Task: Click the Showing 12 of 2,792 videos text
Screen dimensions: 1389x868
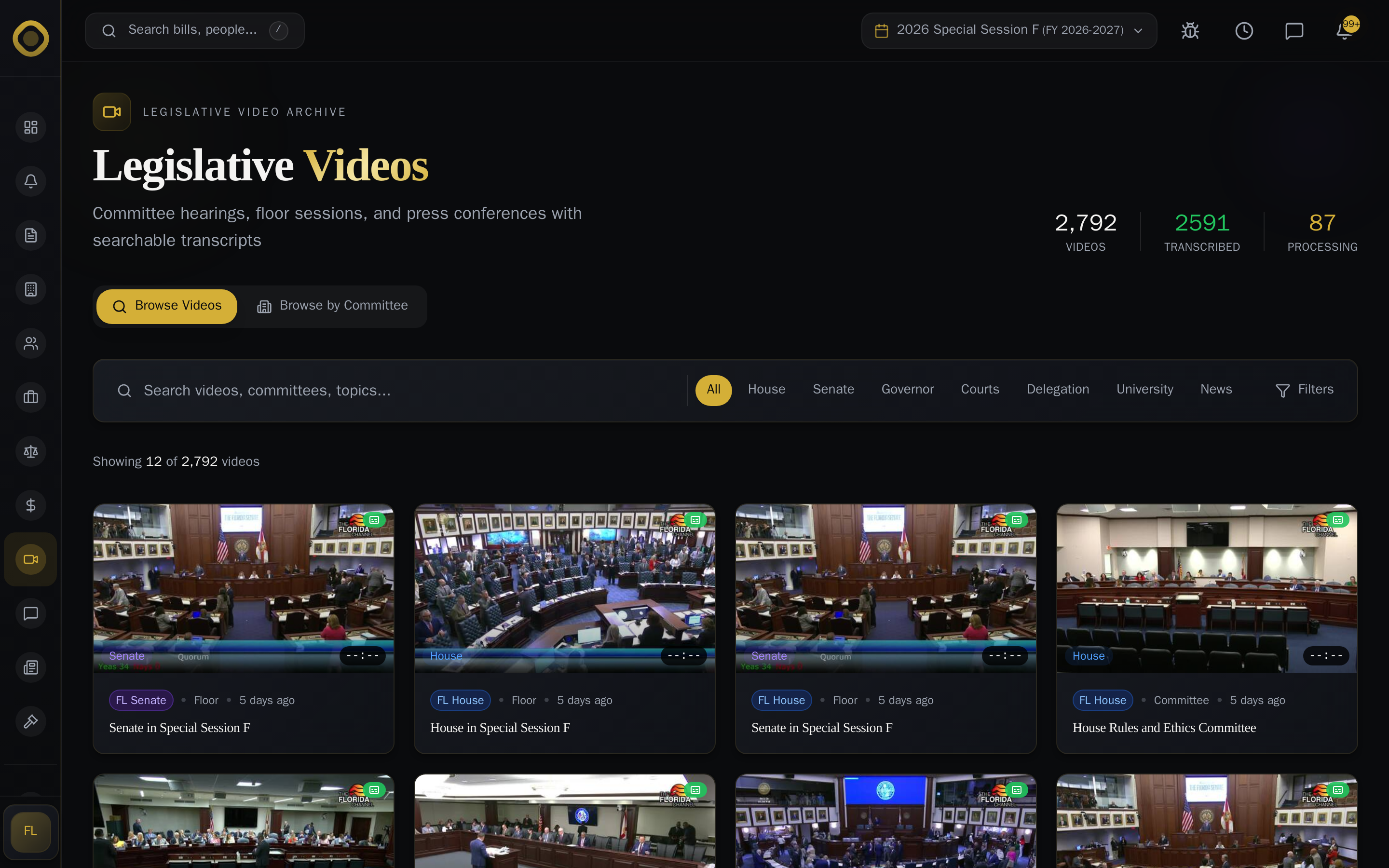Action: click(x=176, y=461)
